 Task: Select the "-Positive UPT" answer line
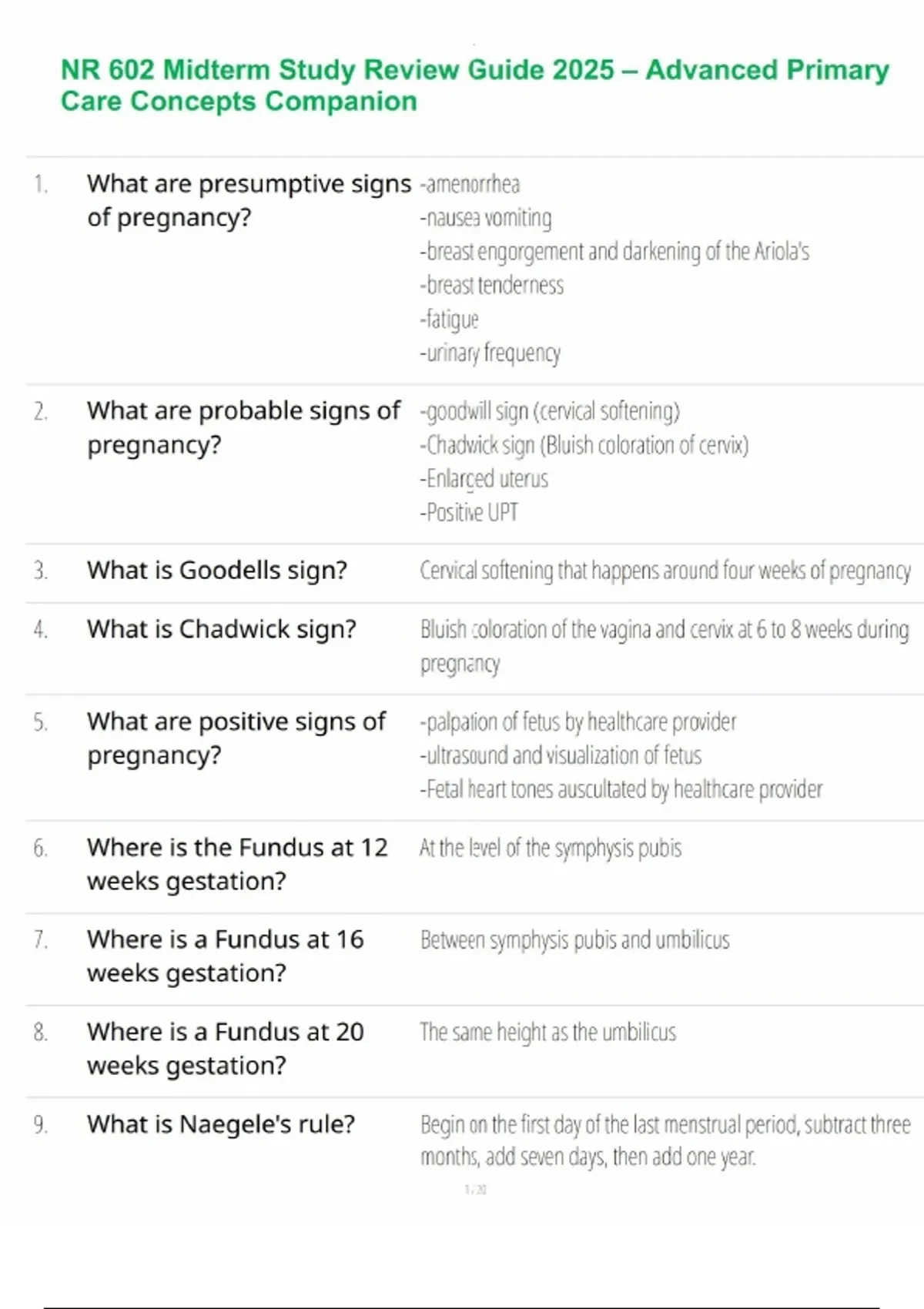click(469, 512)
